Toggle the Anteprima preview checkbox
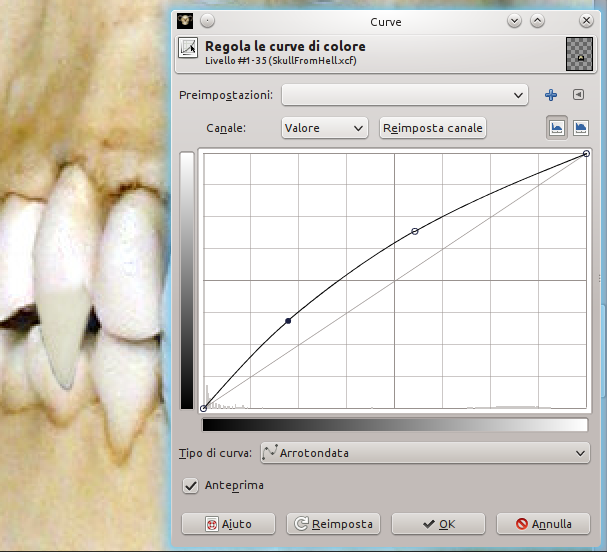607x552 pixels. (190, 485)
